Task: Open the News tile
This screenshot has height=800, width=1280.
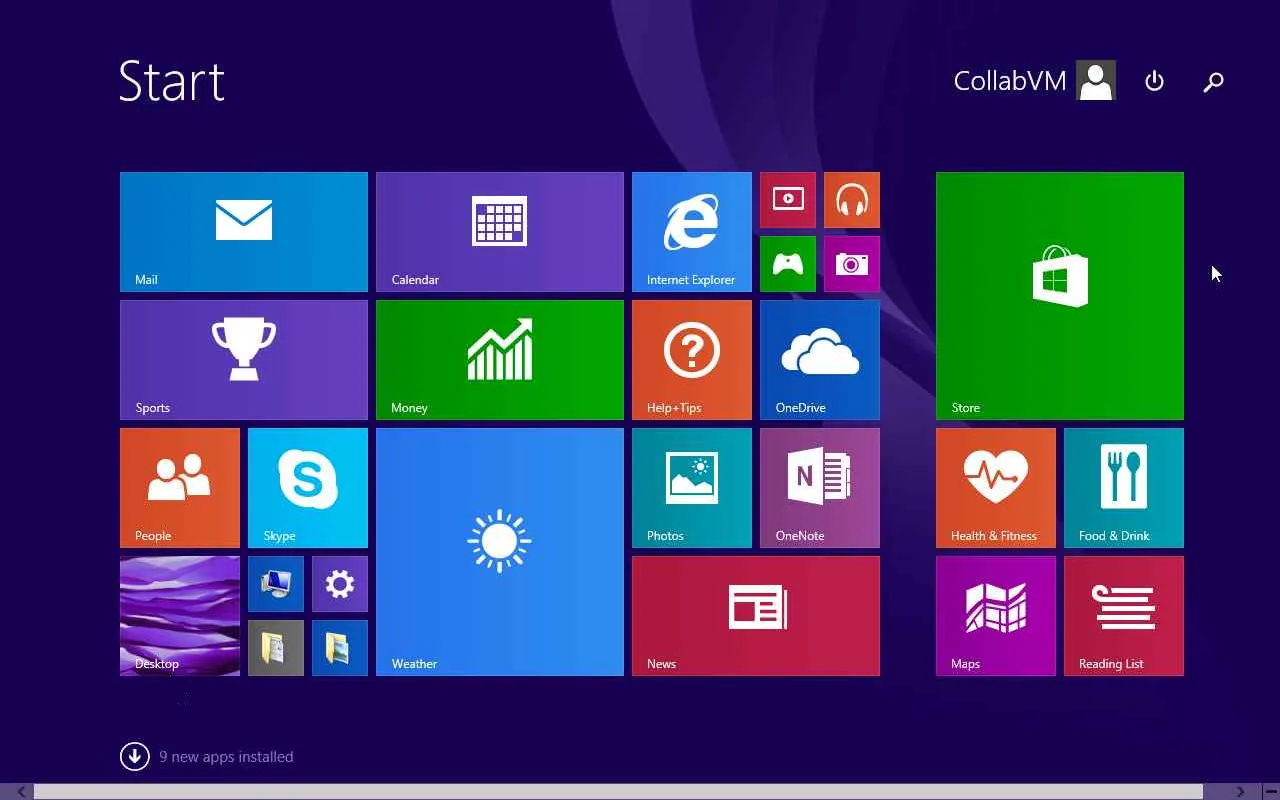Action: pos(756,616)
